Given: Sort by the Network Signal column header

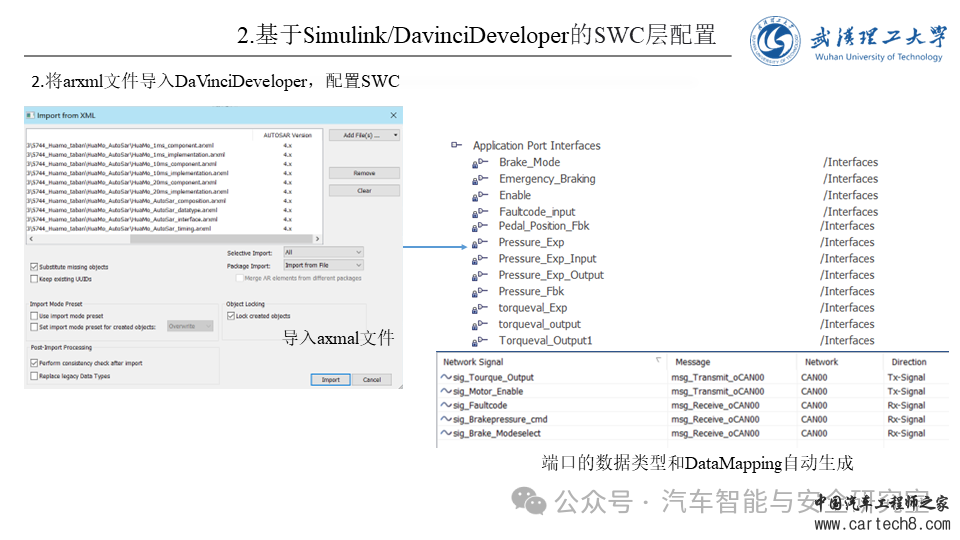Looking at the screenshot, I should click(x=473, y=362).
